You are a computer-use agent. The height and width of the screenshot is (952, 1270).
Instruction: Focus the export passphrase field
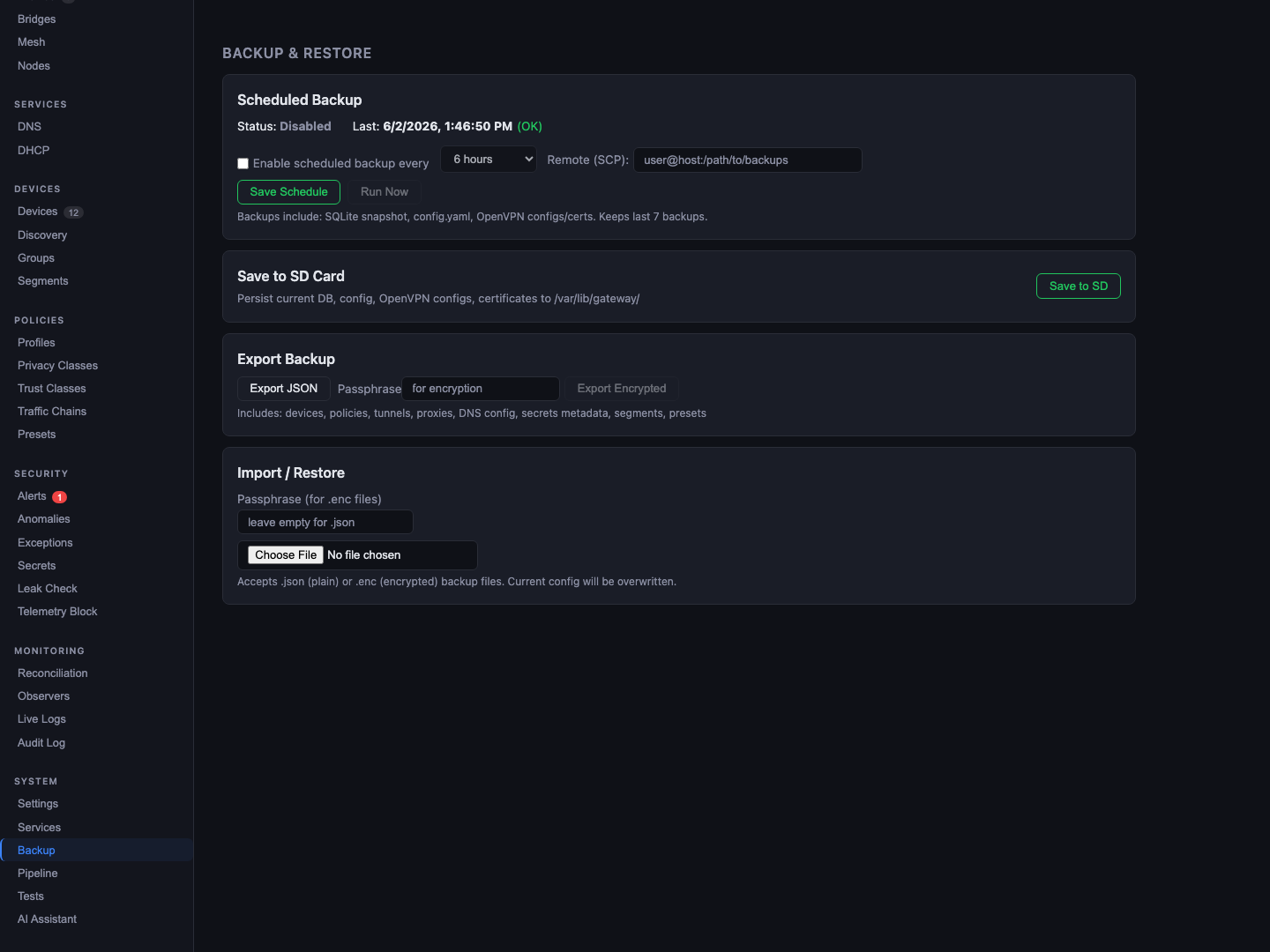click(481, 389)
